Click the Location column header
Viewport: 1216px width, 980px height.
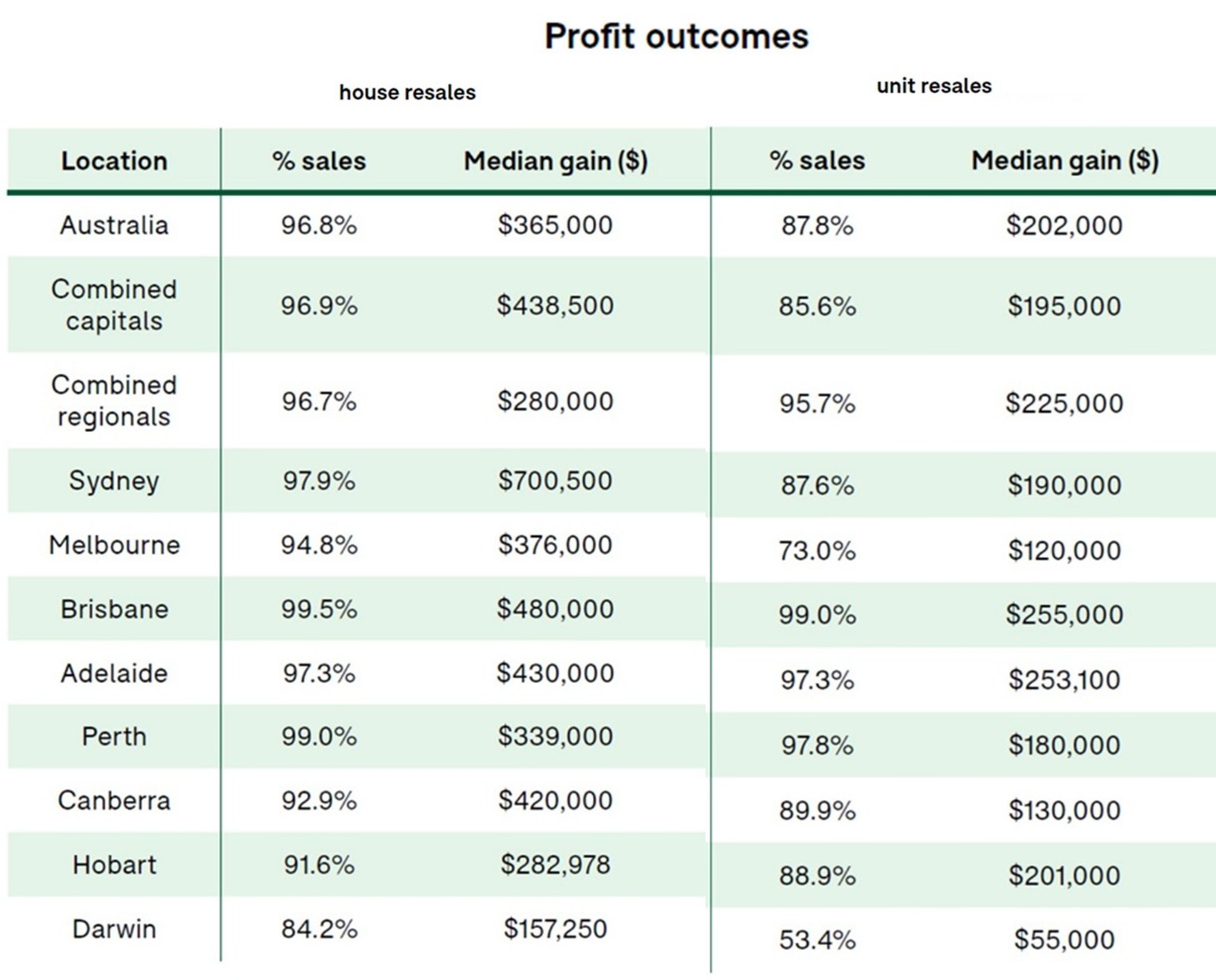point(114,161)
